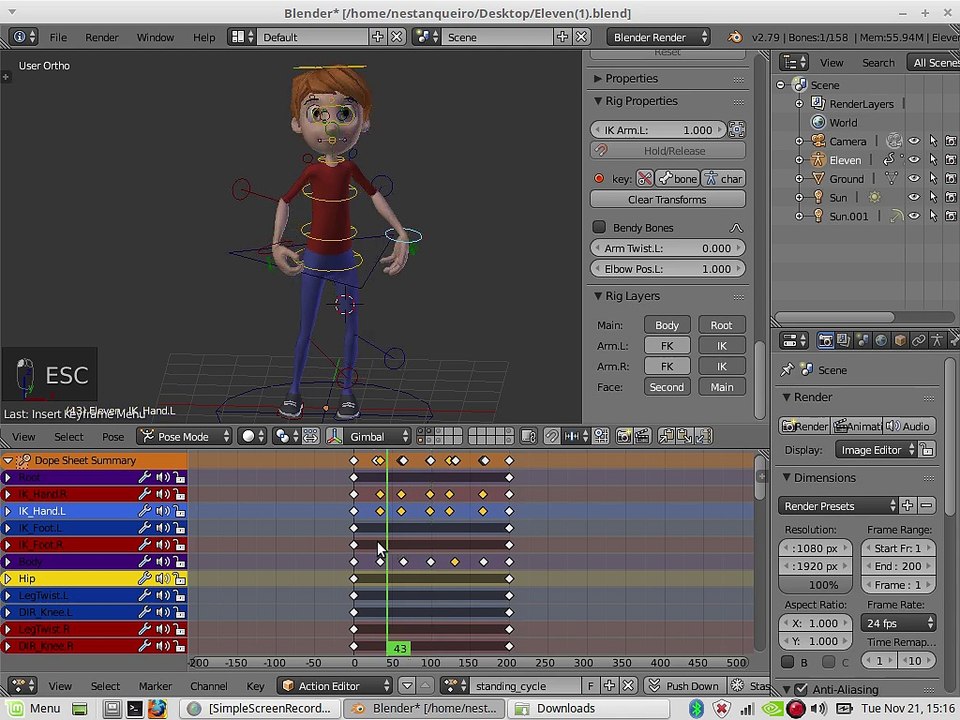Open the Constraints chain-link tab
960x720 pixels.
pyautogui.click(x=918, y=340)
